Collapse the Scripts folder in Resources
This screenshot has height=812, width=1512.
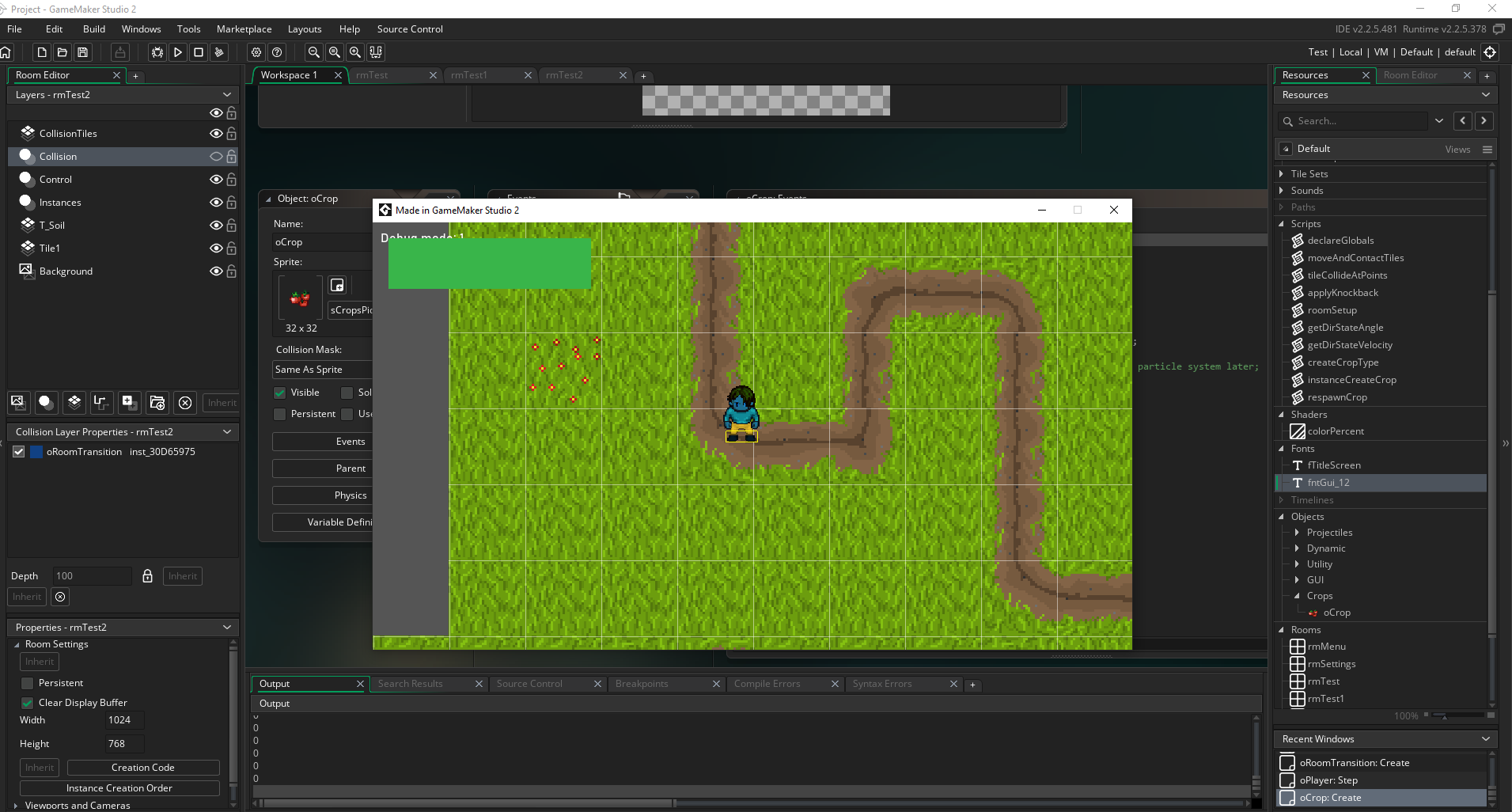(1282, 224)
